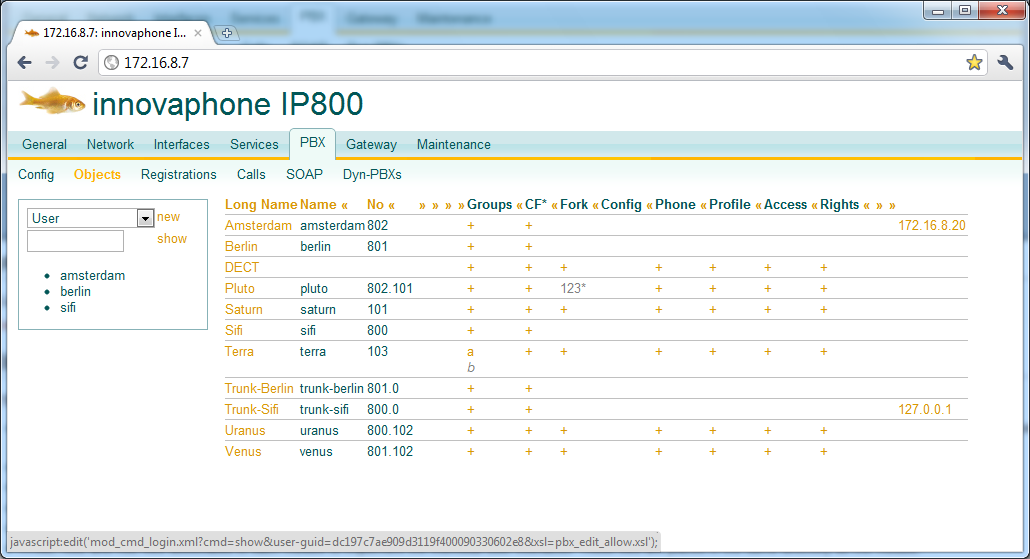The width and height of the screenshot is (1030, 559).
Task: Click the CF plus for Berlin
Action: 529,247
